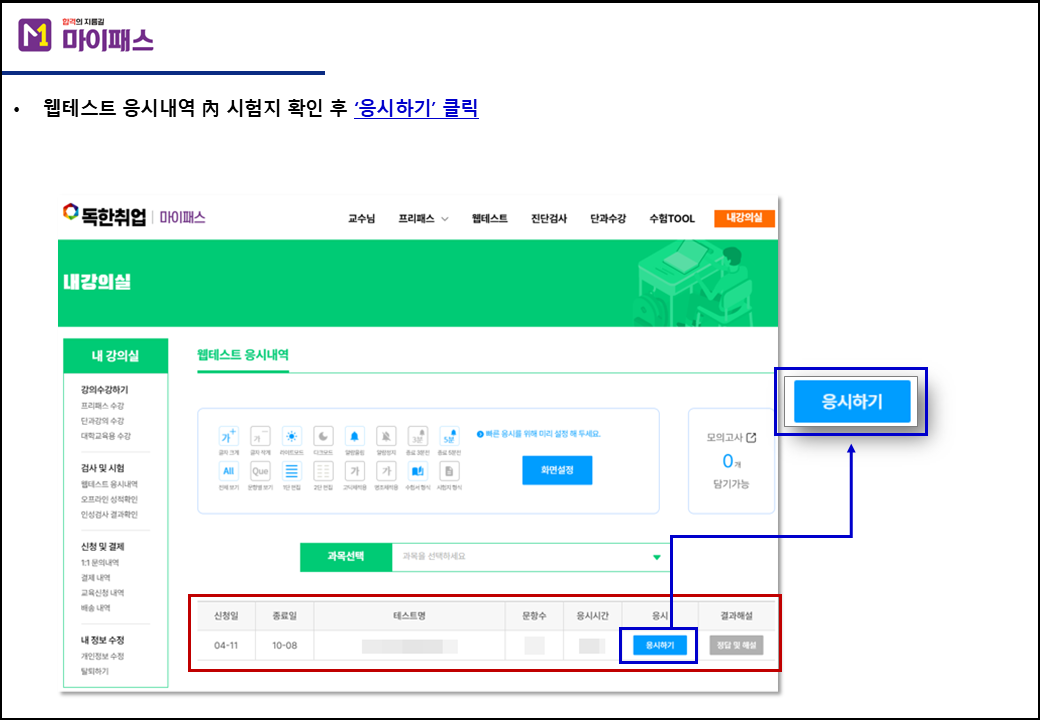The image size is (1040, 720).
Task: Click the orange 내강의실 button
Action: (744, 218)
